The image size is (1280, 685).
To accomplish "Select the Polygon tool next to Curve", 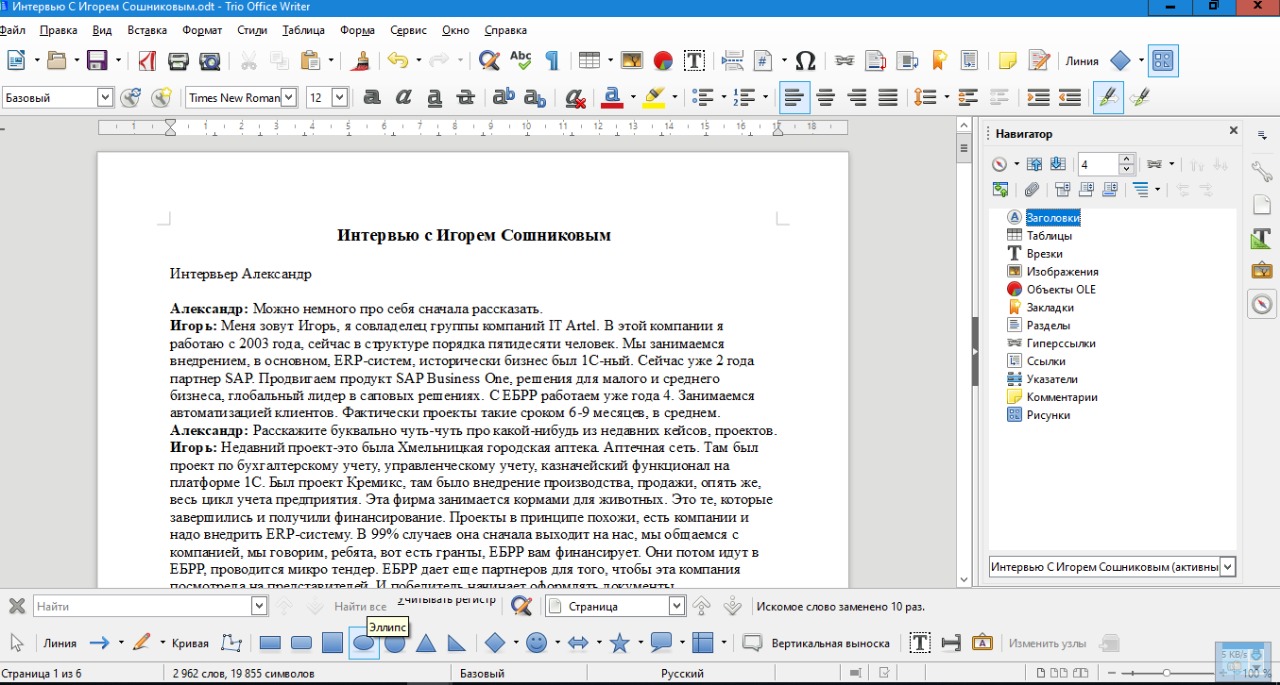I will click(231, 643).
